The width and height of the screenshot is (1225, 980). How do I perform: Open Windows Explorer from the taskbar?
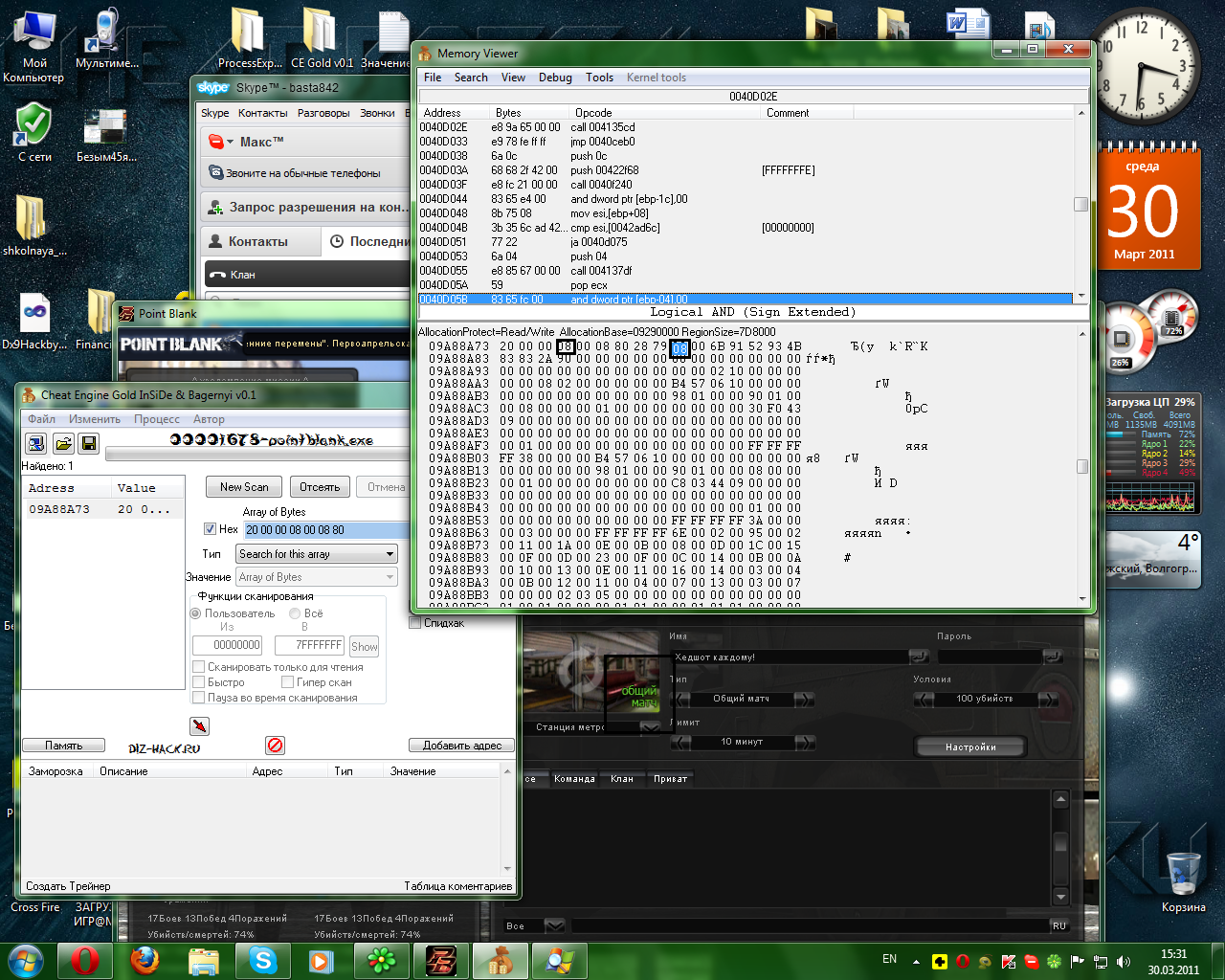(204, 960)
